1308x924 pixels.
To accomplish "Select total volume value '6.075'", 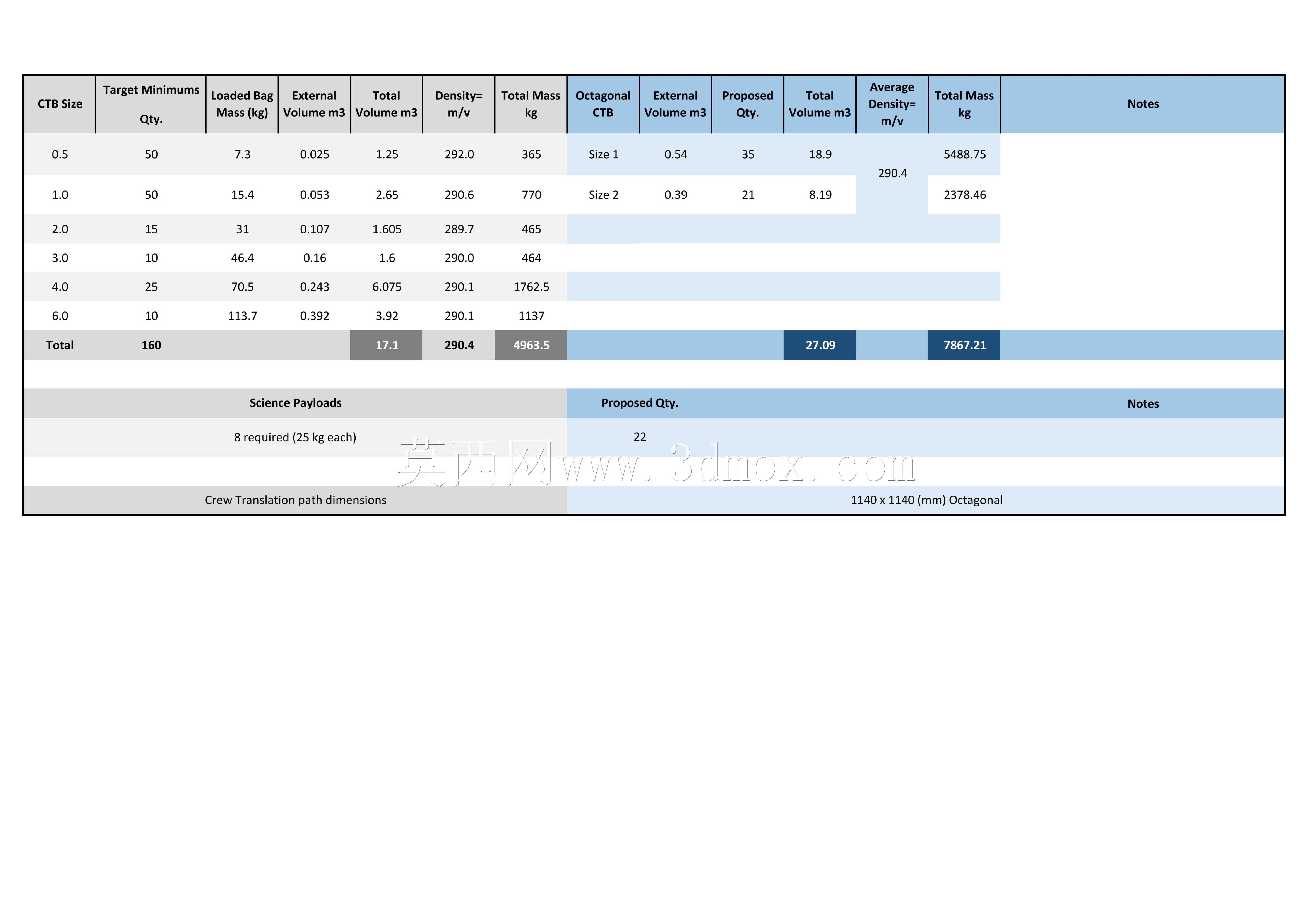I will point(387,287).
